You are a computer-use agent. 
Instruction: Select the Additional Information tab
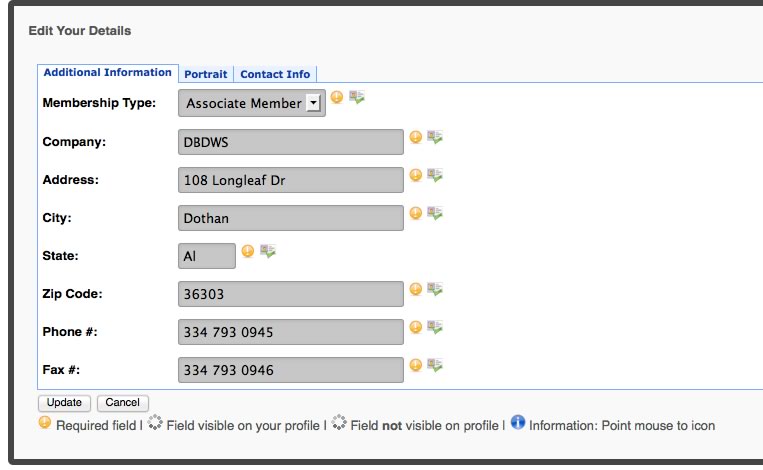[x=108, y=72]
